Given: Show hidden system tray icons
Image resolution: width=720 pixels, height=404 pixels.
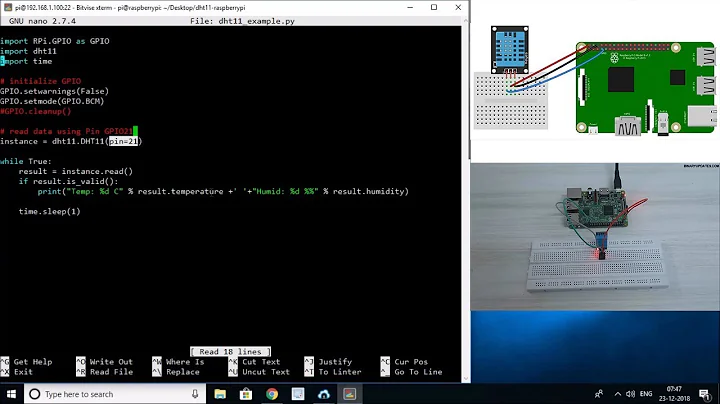Looking at the screenshot, I should [618, 394].
